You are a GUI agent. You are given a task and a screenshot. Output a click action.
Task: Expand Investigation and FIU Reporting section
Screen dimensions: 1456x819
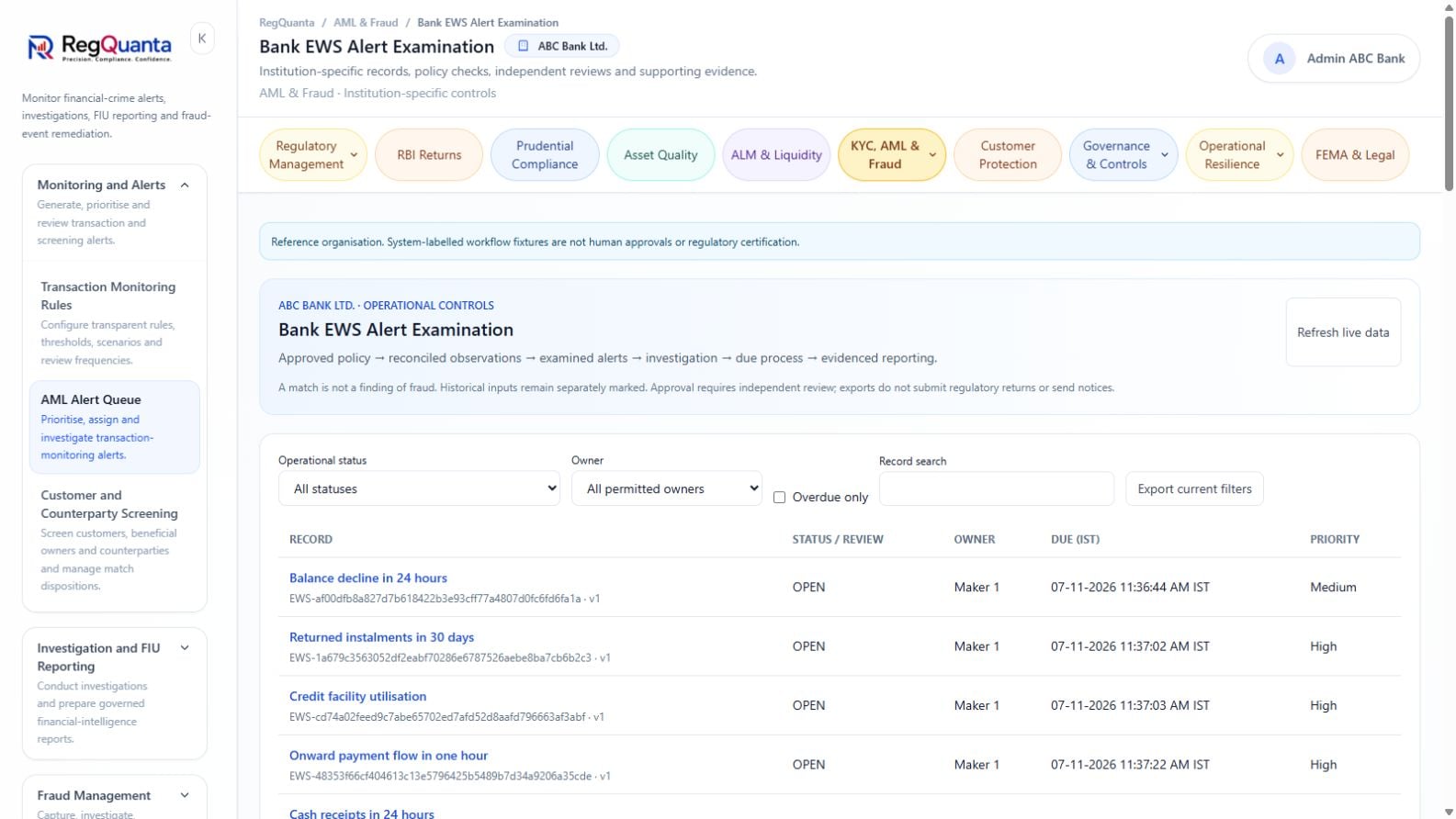185,648
